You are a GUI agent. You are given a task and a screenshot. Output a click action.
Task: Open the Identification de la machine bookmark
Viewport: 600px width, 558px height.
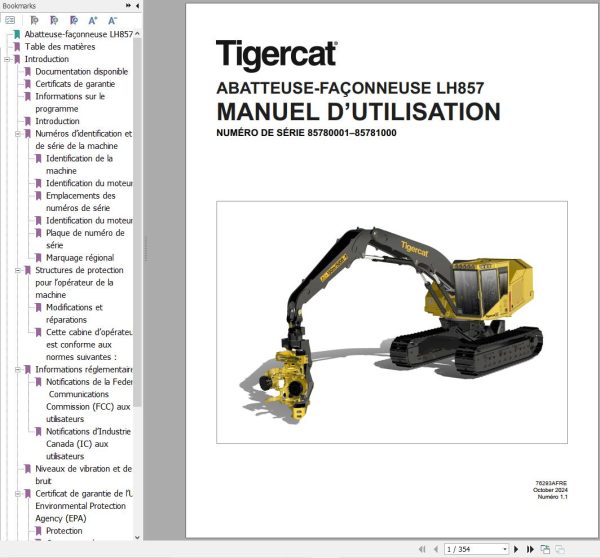(79, 165)
